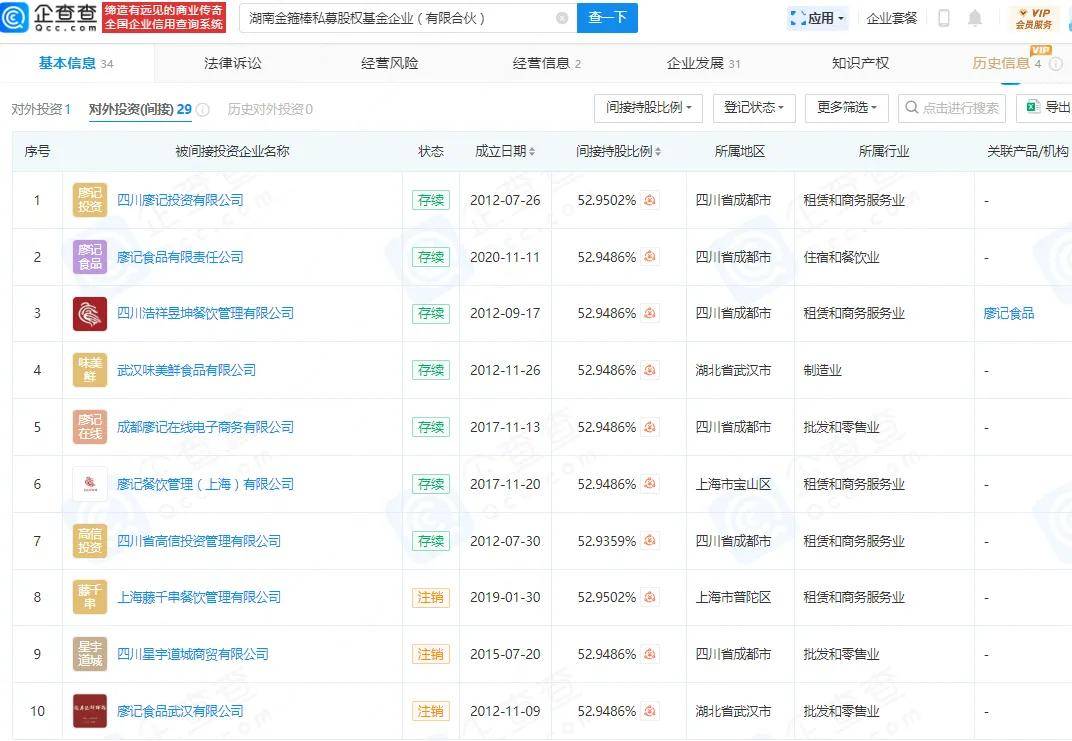Viewport: 1072px width, 741px height.
Task: Open equity chain icon for 四川省高信投资管理 row
Action: 649,541
